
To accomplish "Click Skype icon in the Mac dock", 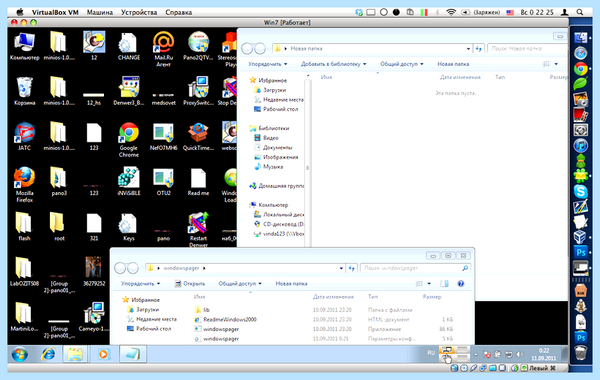I will (x=580, y=191).
